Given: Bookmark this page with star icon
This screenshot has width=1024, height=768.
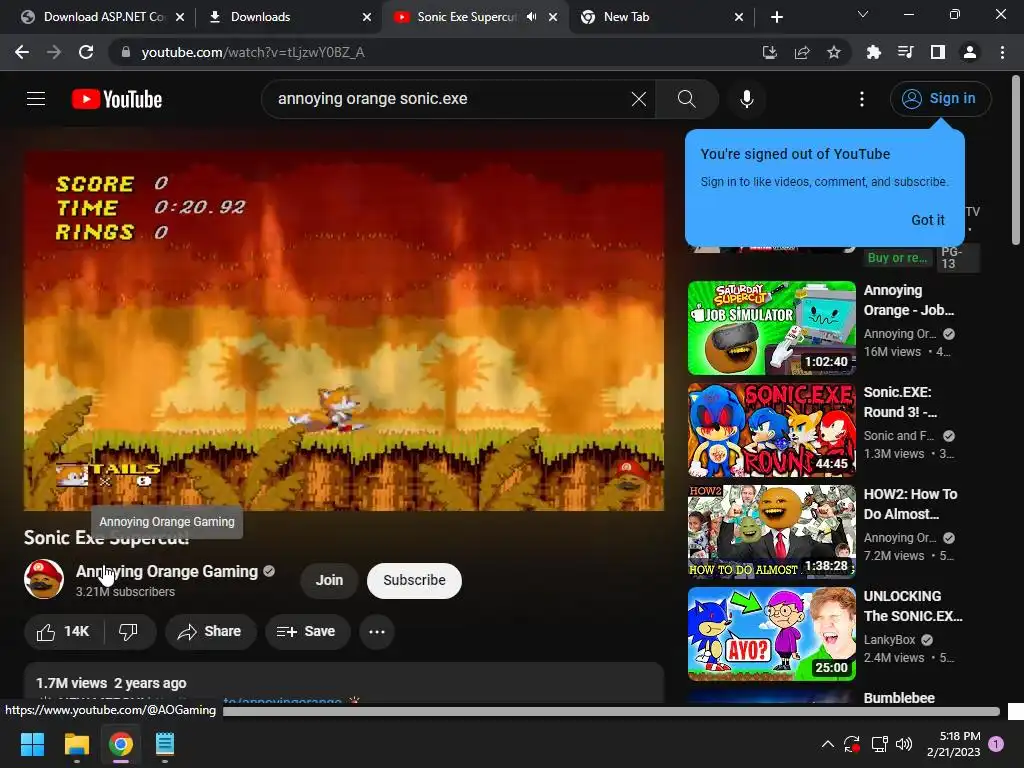Looking at the screenshot, I should tap(833, 52).
